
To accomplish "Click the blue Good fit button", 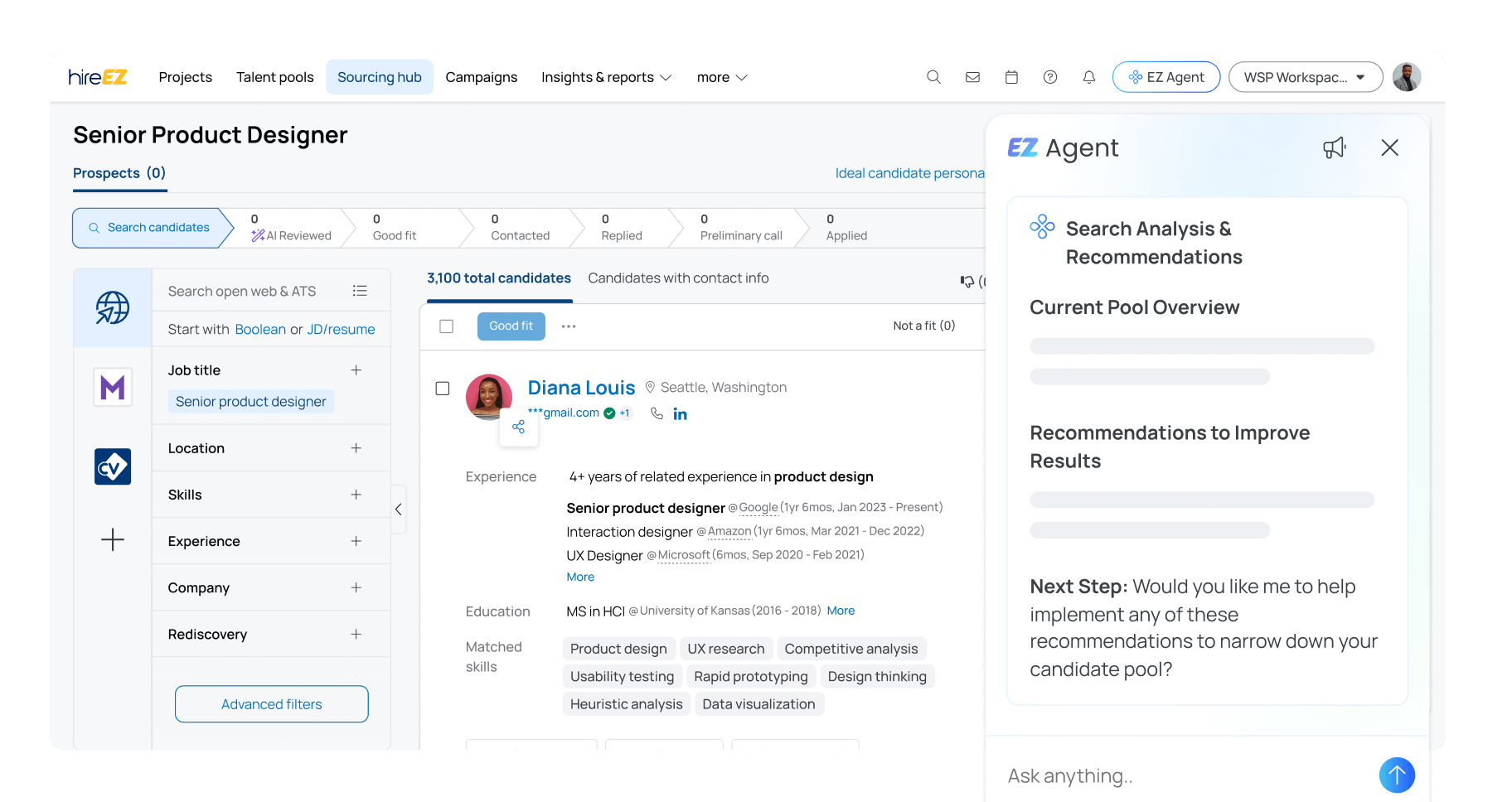I will [x=511, y=326].
